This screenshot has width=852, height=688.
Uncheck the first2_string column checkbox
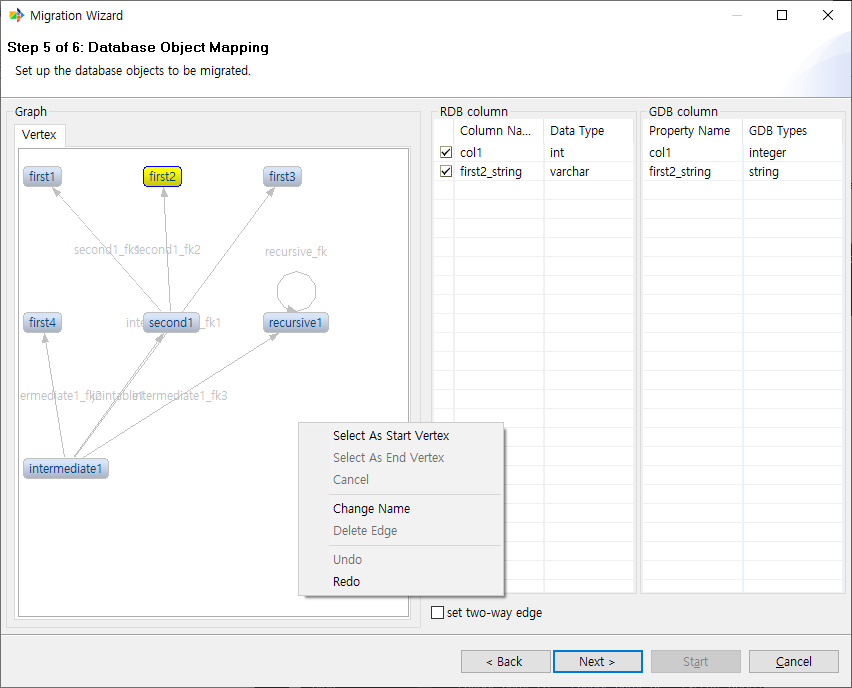point(446,172)
